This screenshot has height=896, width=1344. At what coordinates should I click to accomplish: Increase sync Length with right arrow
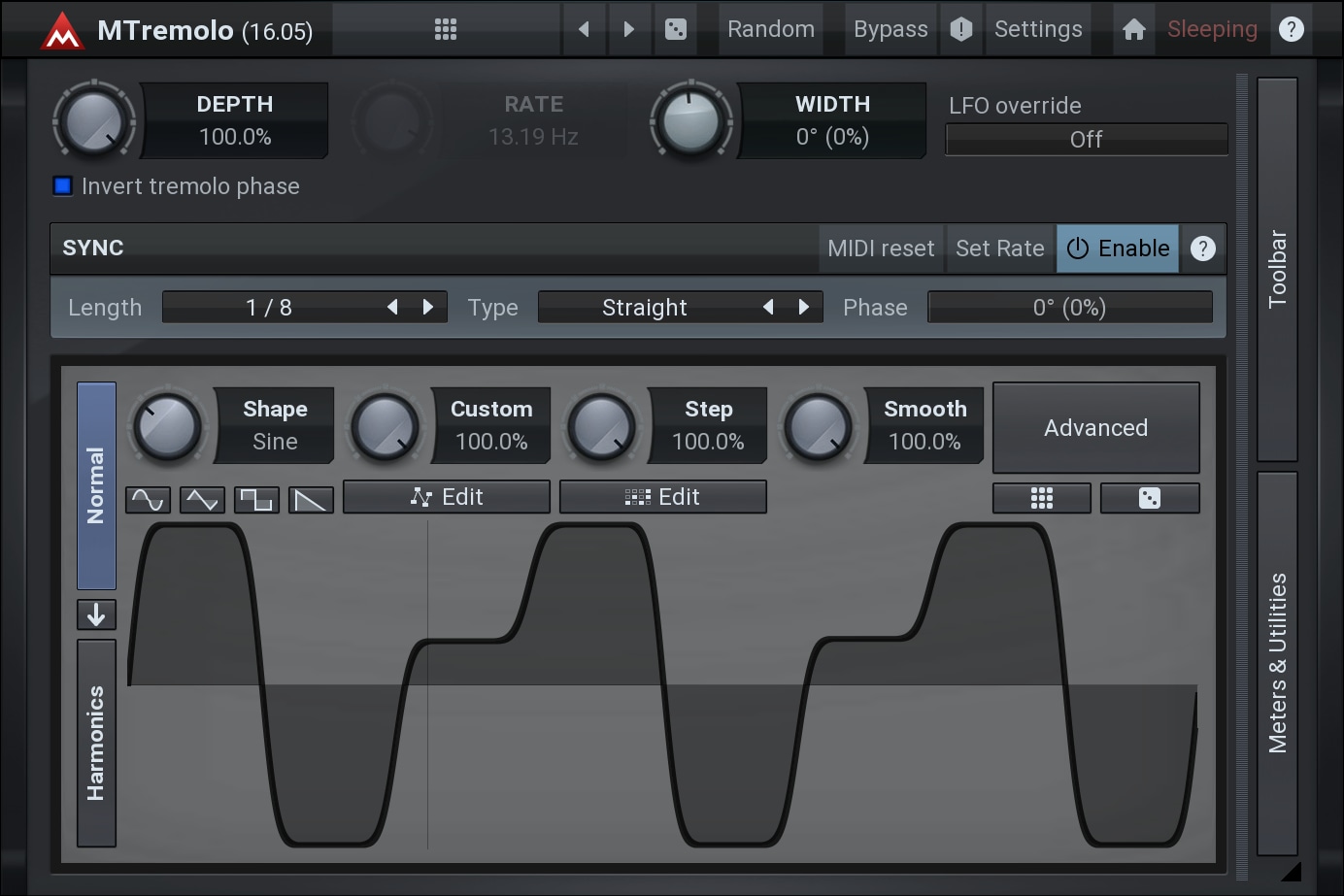pos(428,307)
